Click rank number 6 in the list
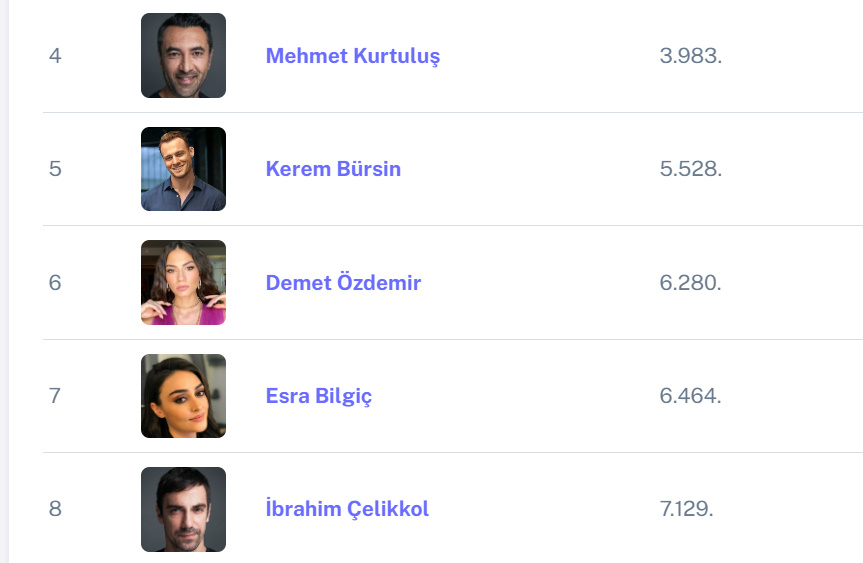The height and width of the screenshot is (563, 863). 55,283
